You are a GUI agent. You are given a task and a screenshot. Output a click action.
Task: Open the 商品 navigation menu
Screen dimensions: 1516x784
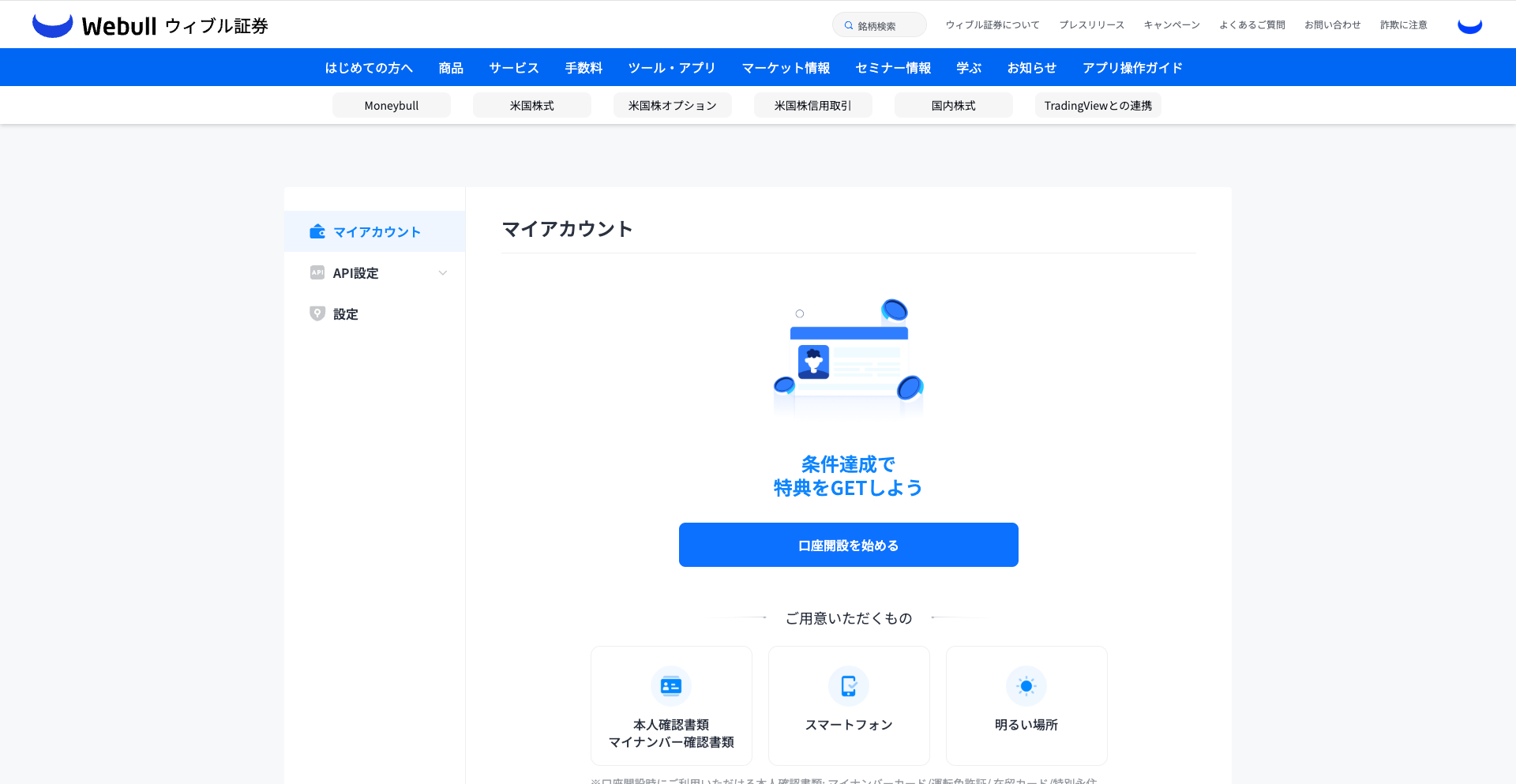451,68
